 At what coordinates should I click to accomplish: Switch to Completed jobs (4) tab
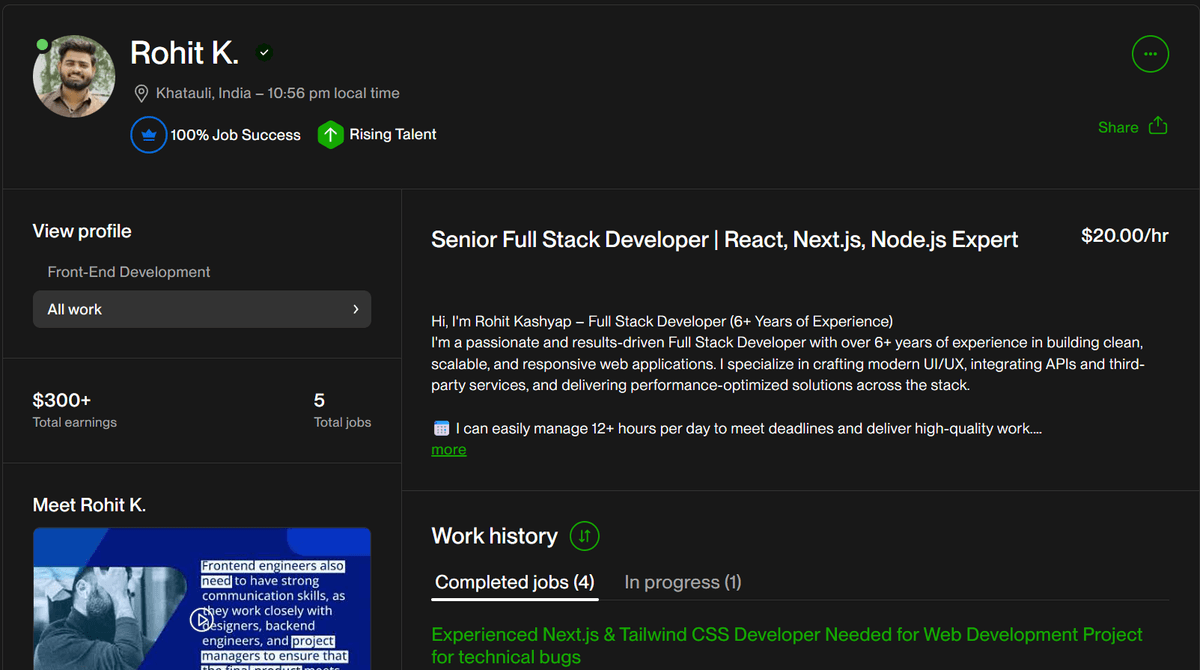click(x=515, y=582)
